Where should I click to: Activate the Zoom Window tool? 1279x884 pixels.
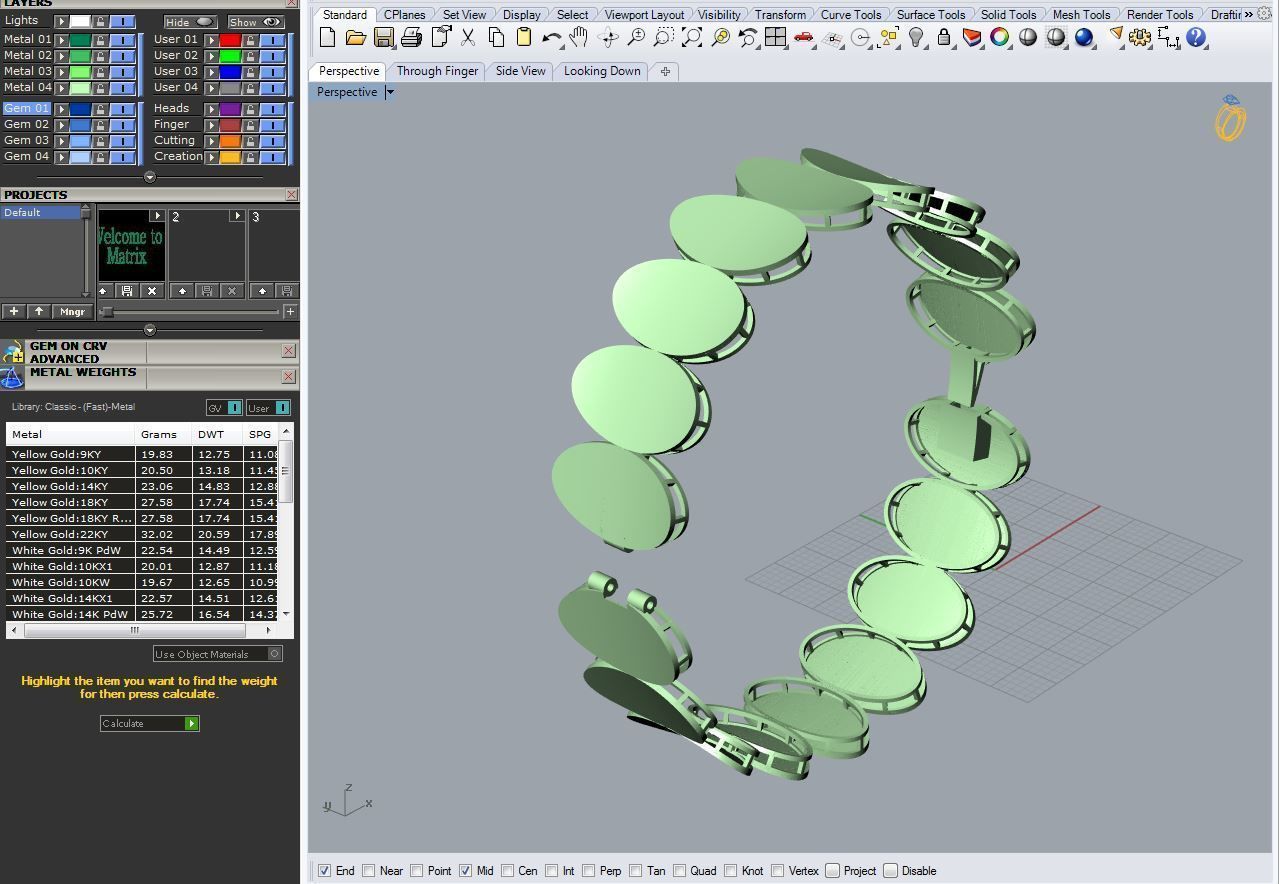coord(663,38)
